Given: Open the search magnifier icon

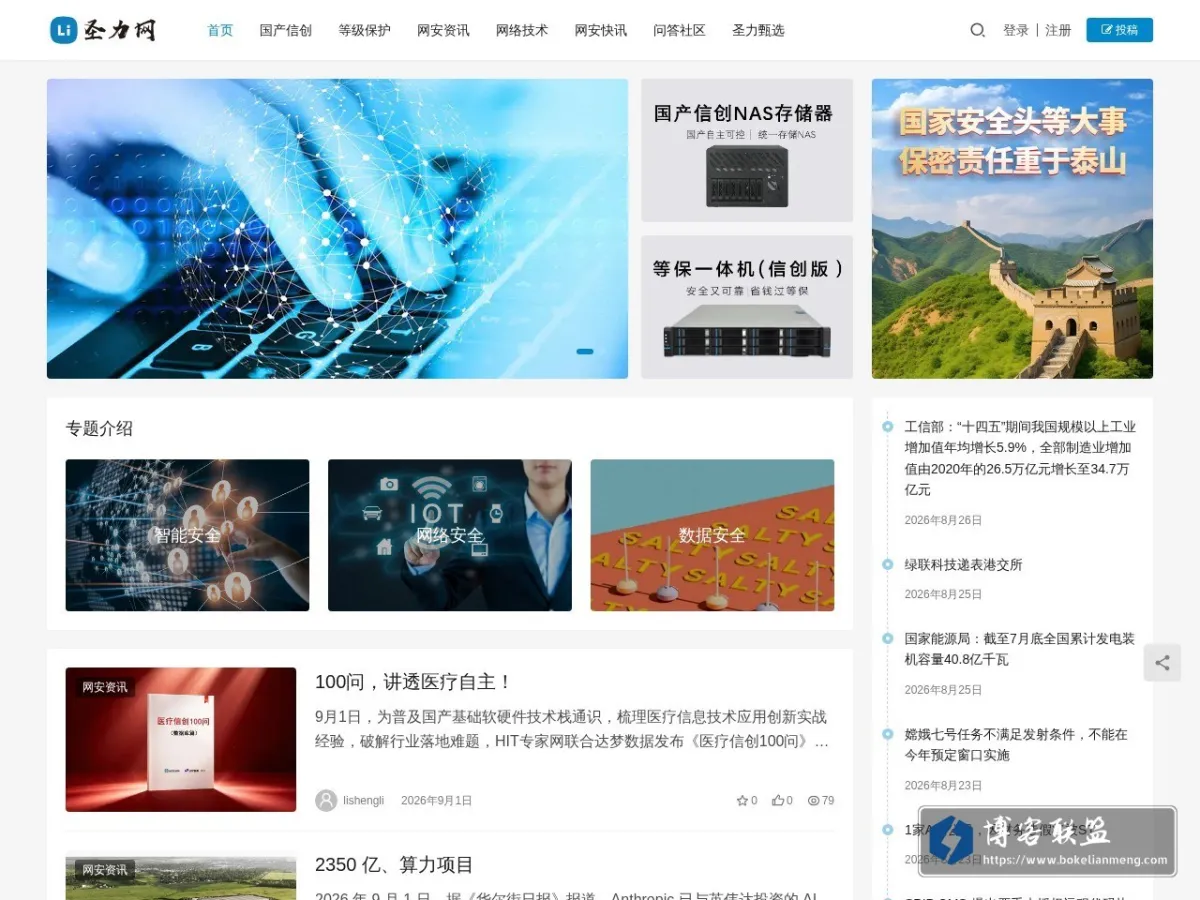Looking at the screenshot, I should point(977,30).
